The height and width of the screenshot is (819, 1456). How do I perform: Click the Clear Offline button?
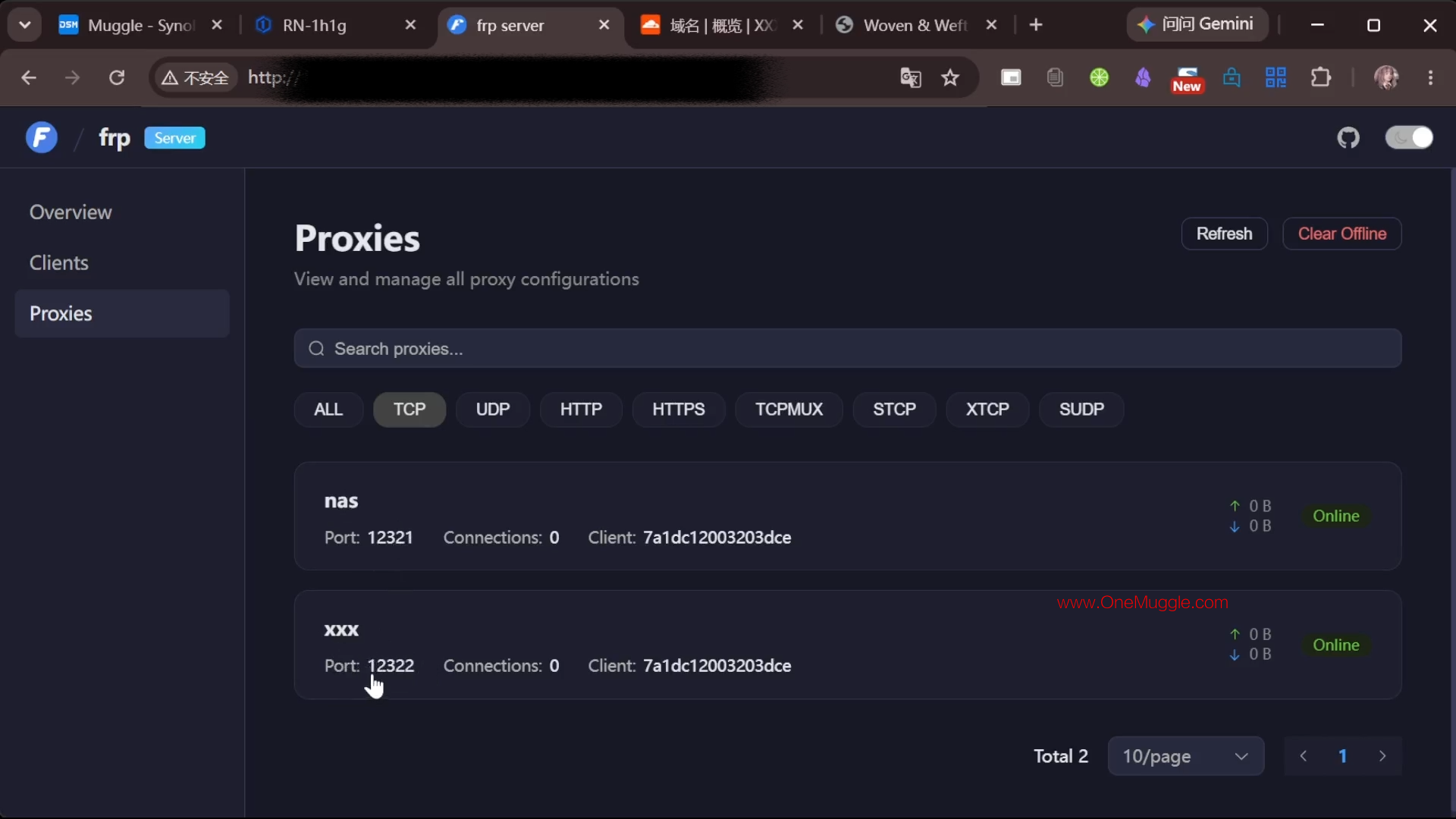1341,234
